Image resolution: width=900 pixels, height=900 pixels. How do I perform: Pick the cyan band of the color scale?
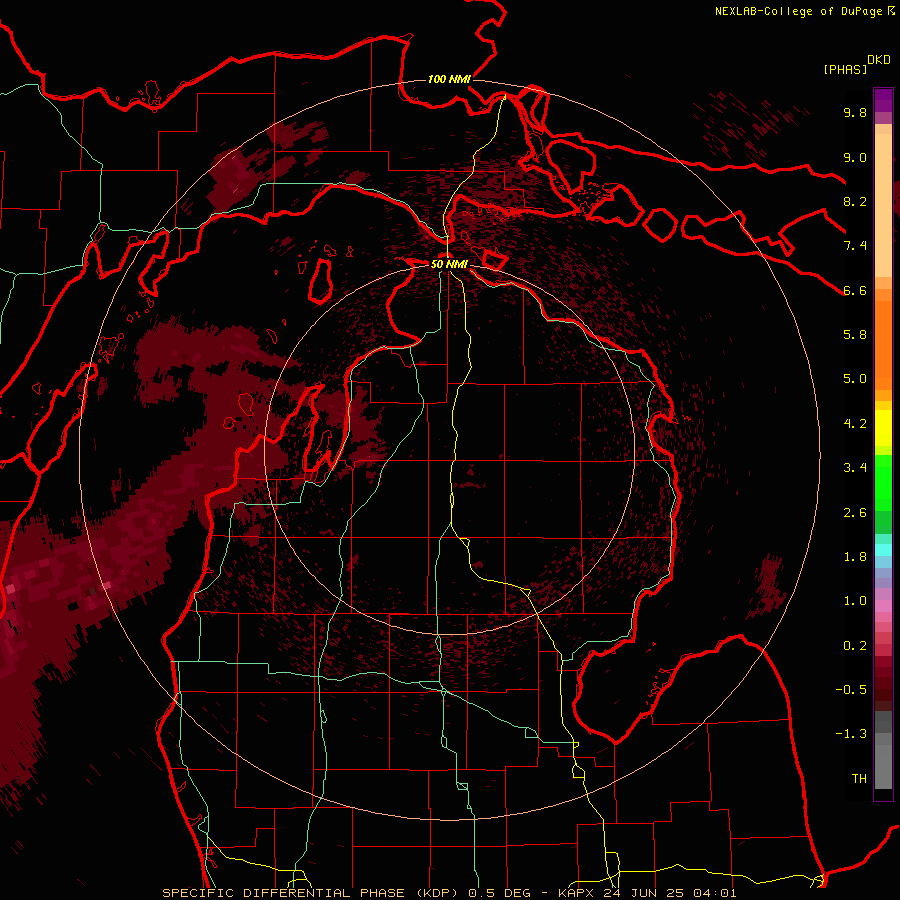coord(883,550)
